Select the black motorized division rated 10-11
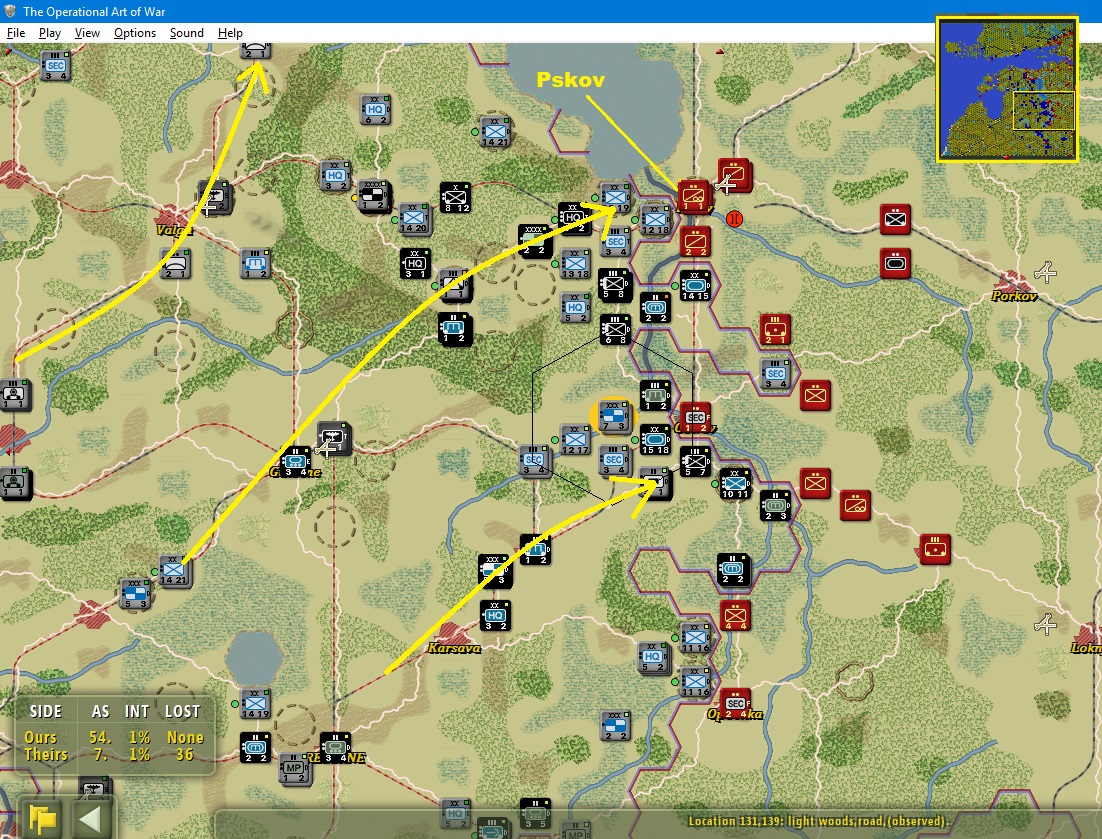 tap(735, 484)
